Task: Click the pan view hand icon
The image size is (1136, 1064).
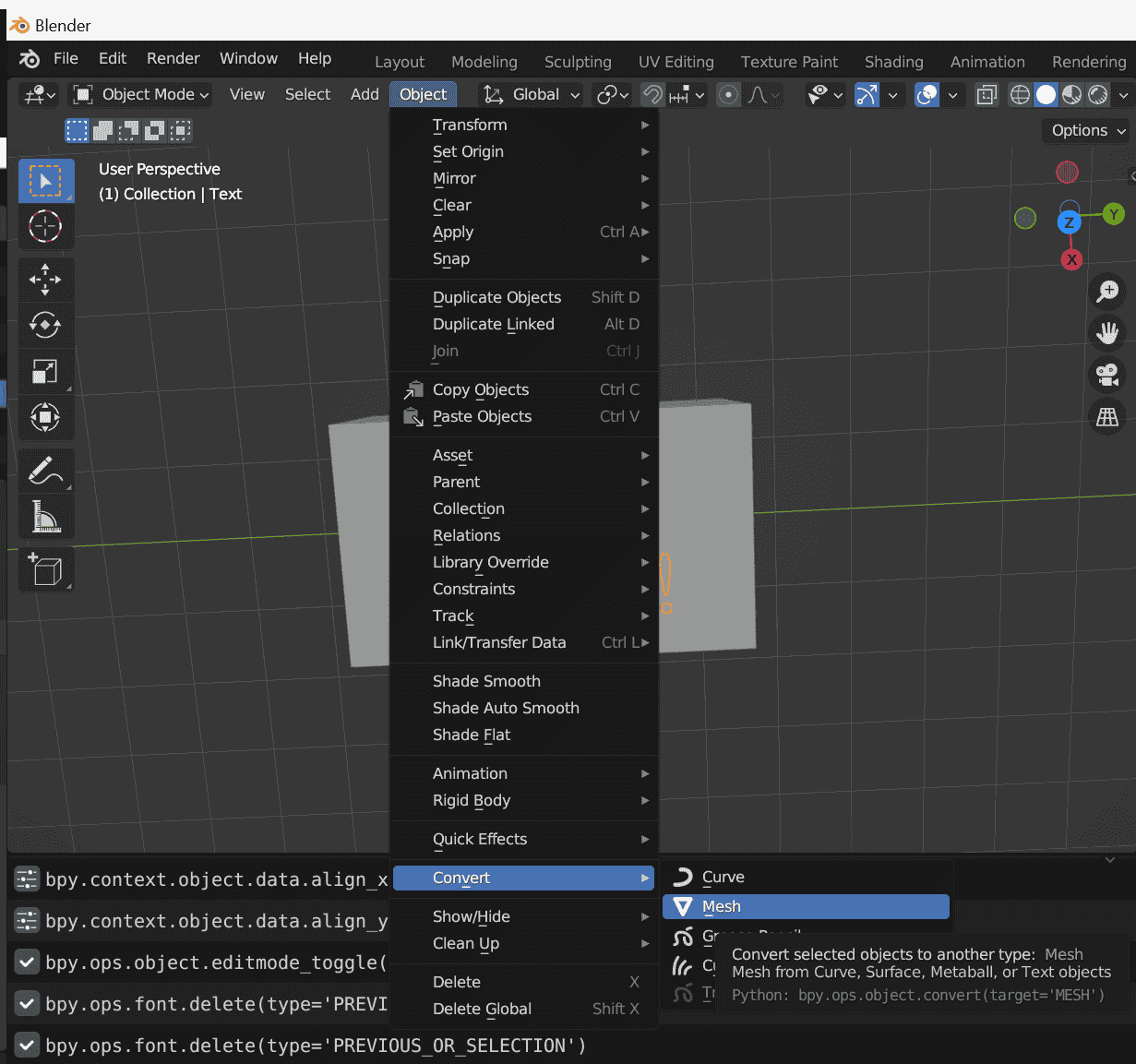Action: (x=1107, y=333)
